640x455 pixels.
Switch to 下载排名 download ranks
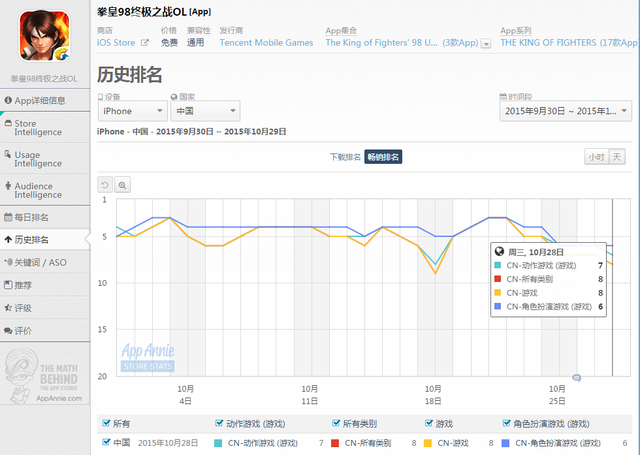344,157
